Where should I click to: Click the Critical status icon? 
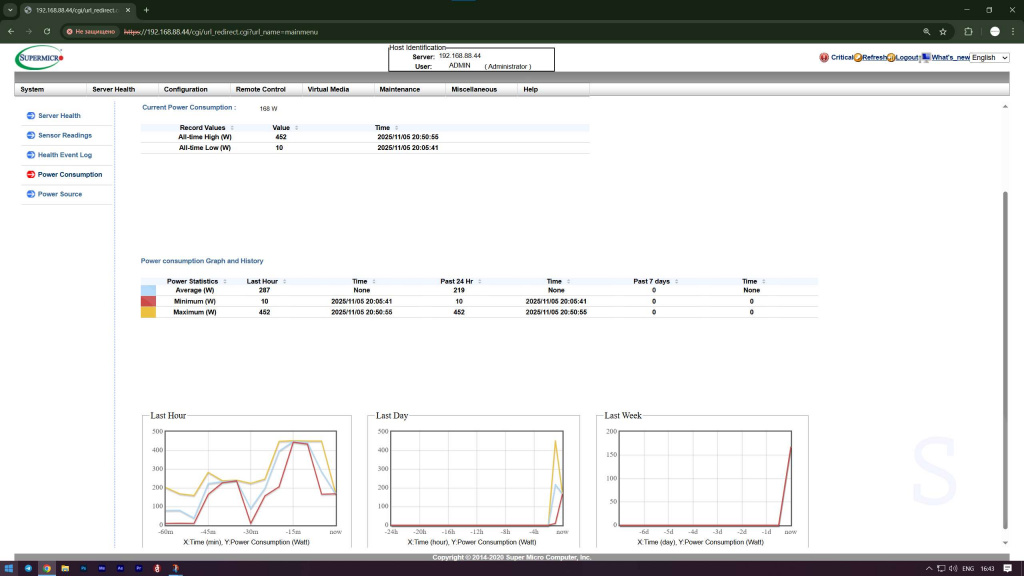(x=824, y=58)
